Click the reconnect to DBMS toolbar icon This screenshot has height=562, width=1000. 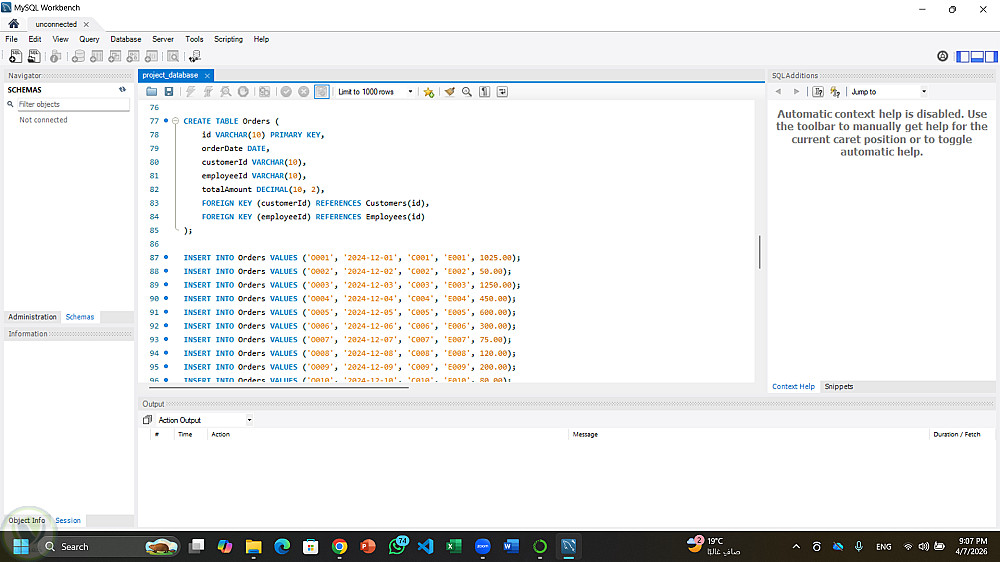point(194,57)
